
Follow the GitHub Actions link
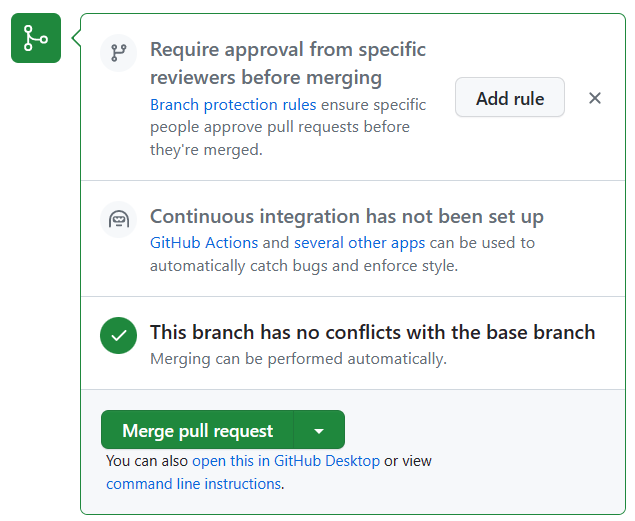(x=204, y=243)
